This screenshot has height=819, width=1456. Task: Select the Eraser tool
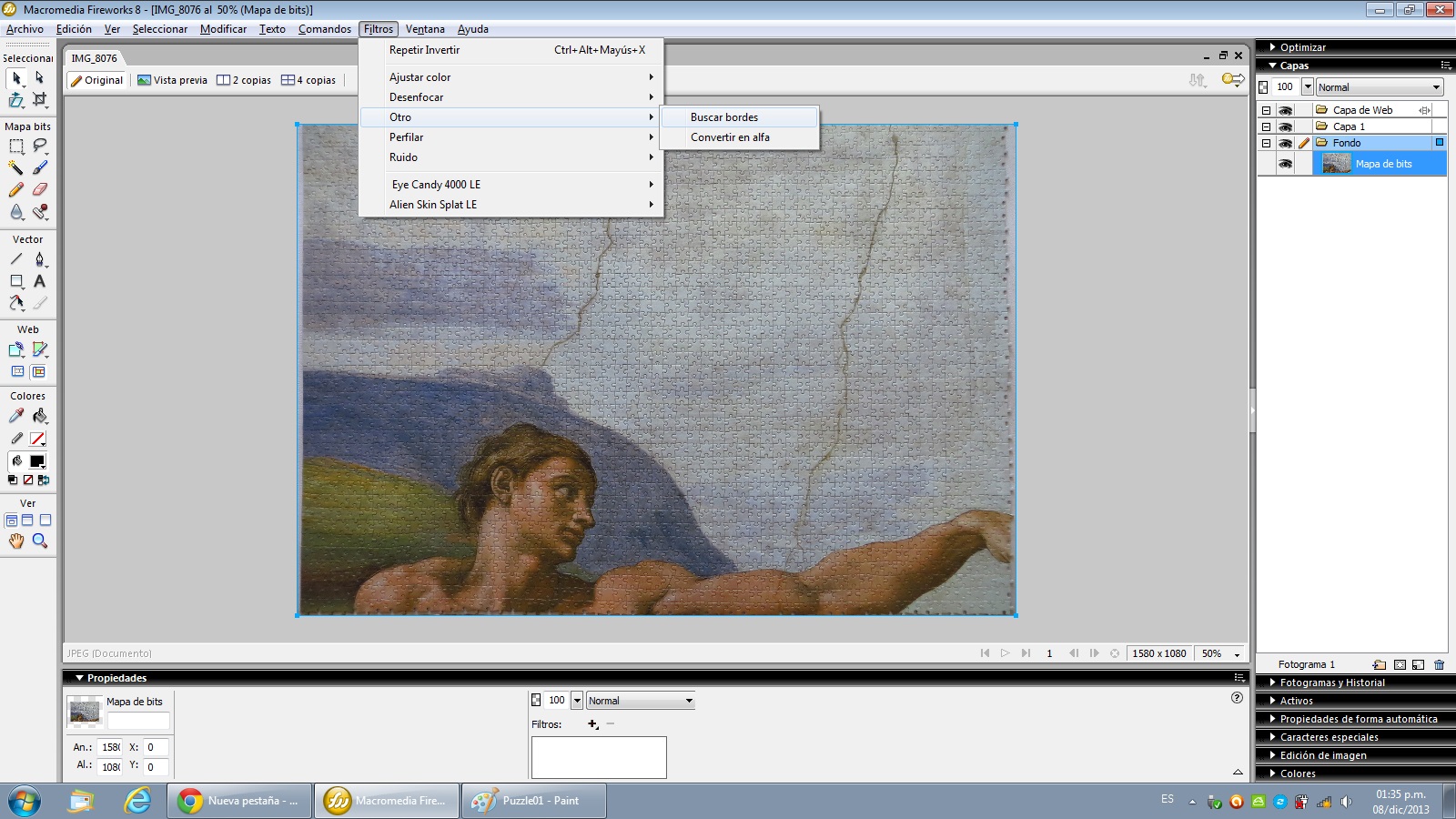[x=39, y=189]
